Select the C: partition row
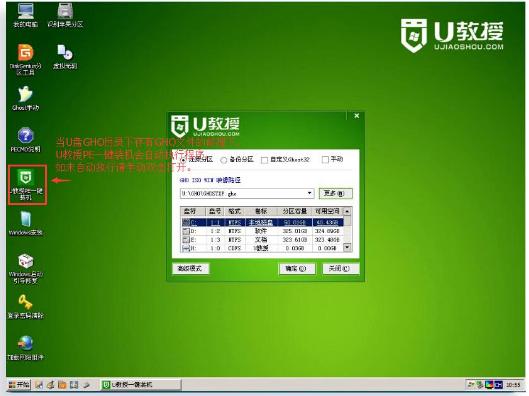The image size is (529, 396). (262, 222)
